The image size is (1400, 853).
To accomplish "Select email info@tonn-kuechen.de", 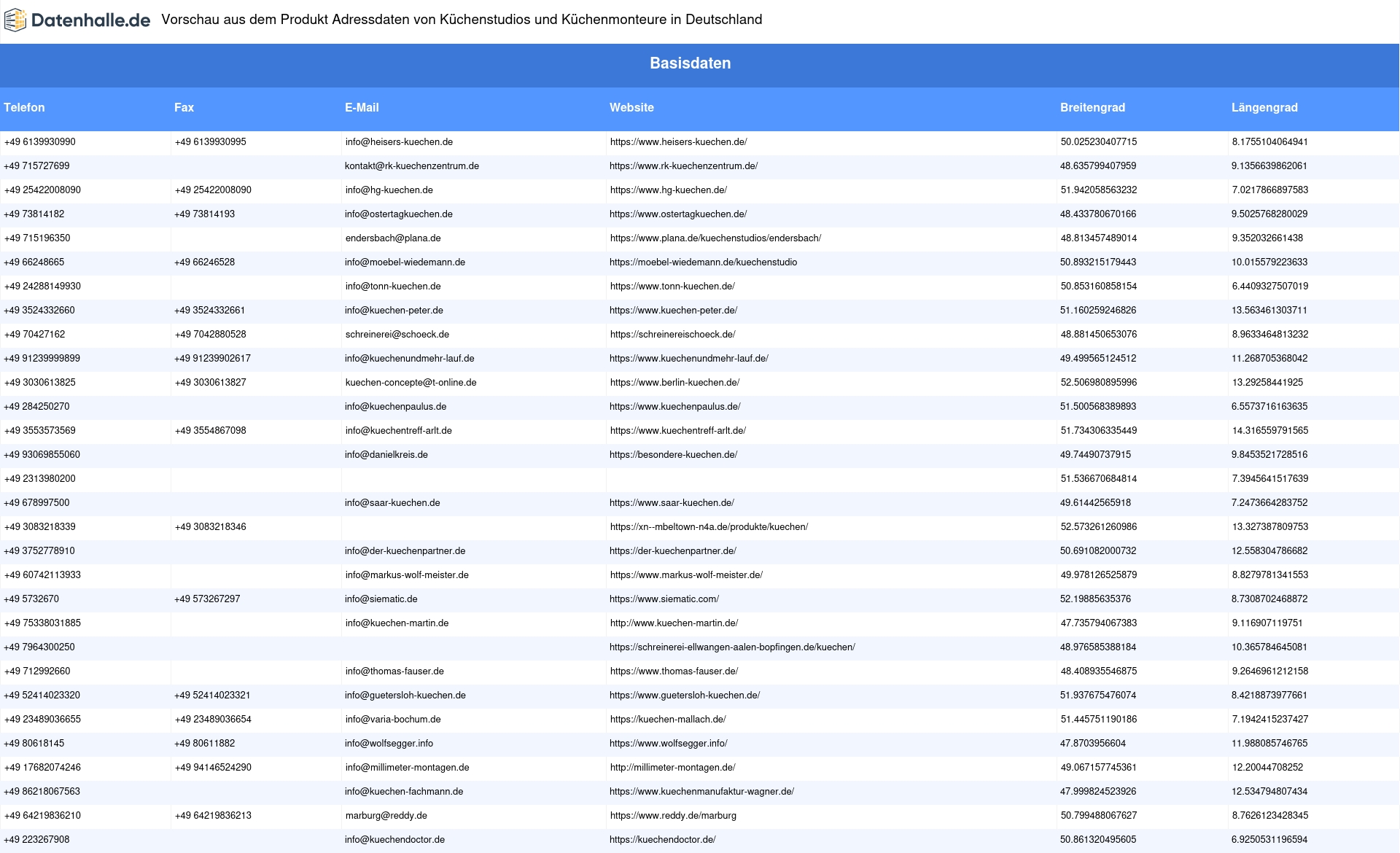I will pyautogui.click(x=393, y=287).
